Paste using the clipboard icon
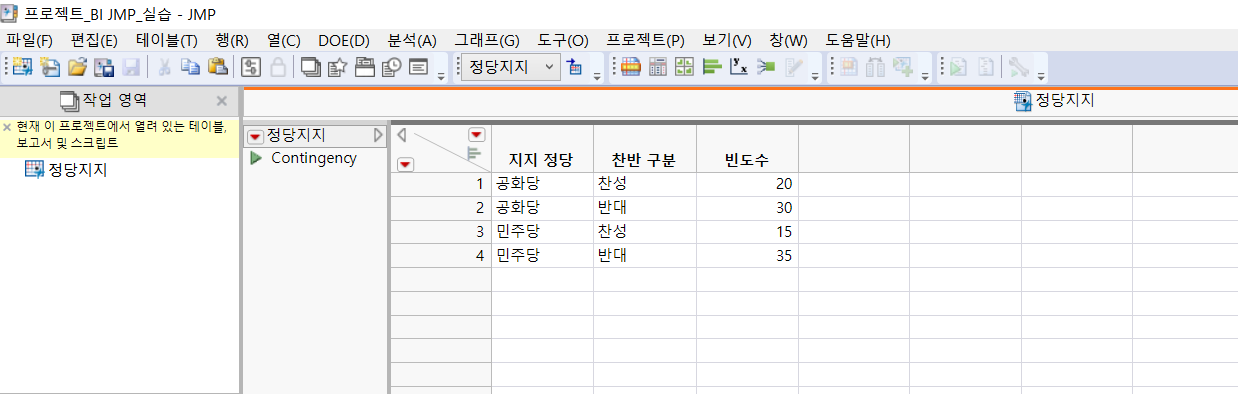Image resolution: width=1238 pixels, height=394 pixels. pos(217,67)
